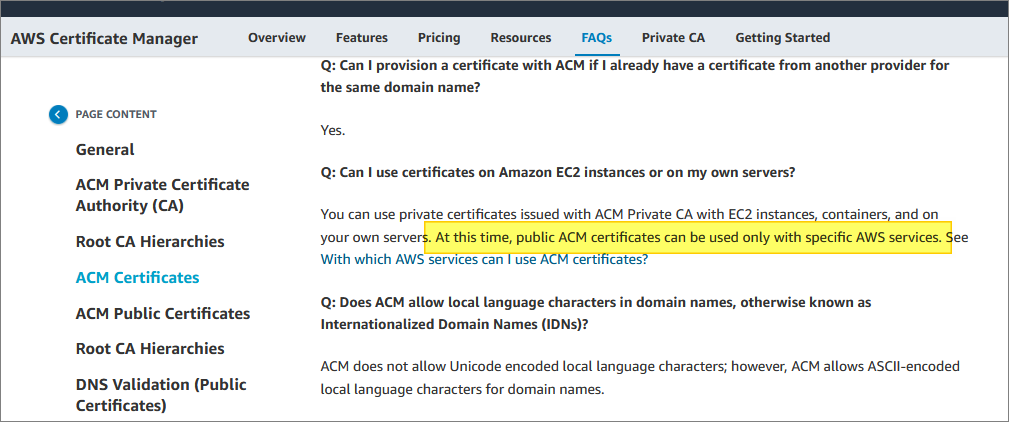The image size is (1009, 422).
Task: Open the Overview tab
Action: (x=277, y=38)
